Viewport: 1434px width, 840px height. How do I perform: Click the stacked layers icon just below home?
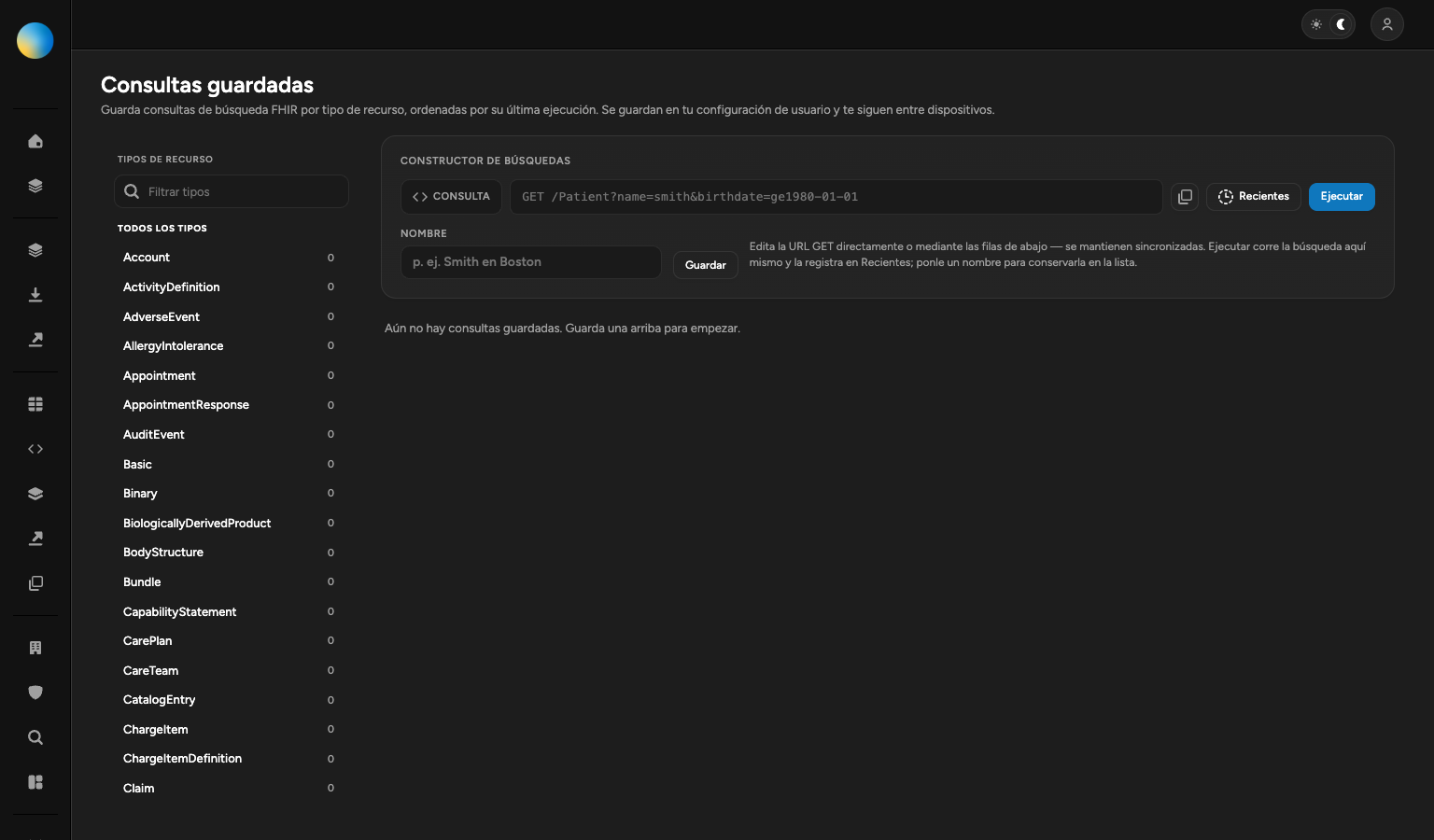point(35,186)
